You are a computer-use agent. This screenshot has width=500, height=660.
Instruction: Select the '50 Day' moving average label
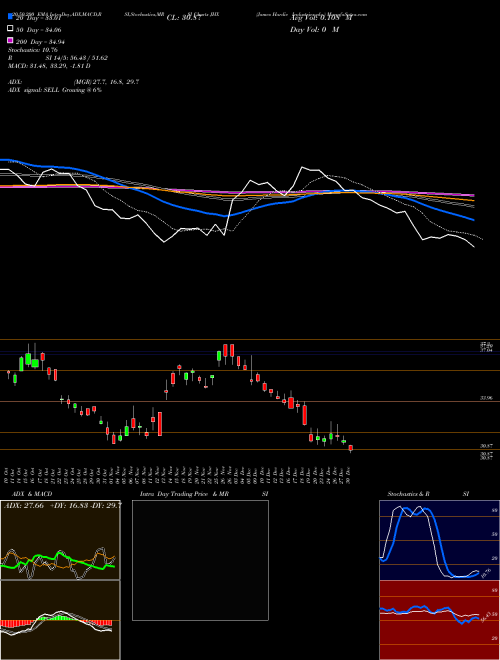pyautogui.click(x=39, y=30)
